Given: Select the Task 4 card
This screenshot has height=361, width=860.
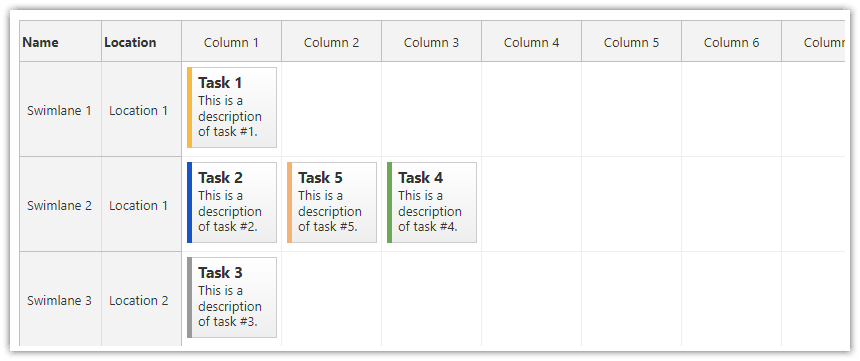Looking at the screenshot, I should point(432,202).
